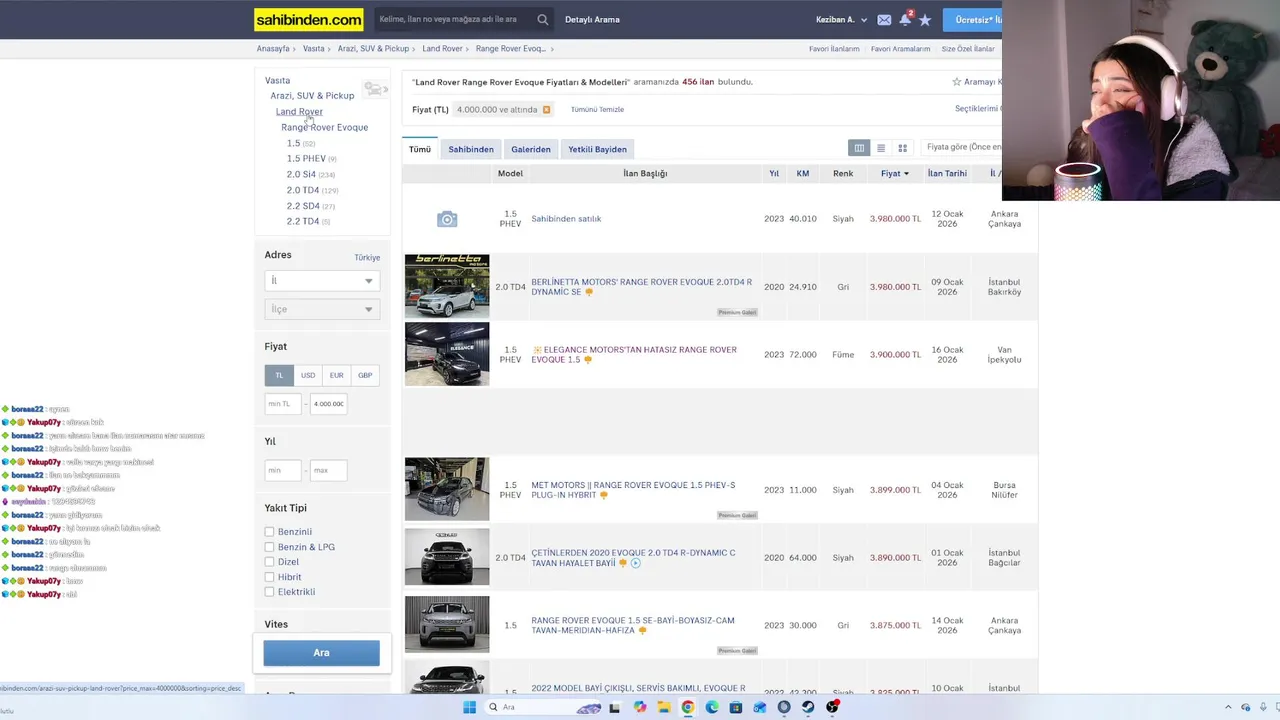Click the max price input showing 4.000.000
Viewport: 1280px width, 720px height.
(328, 404)
